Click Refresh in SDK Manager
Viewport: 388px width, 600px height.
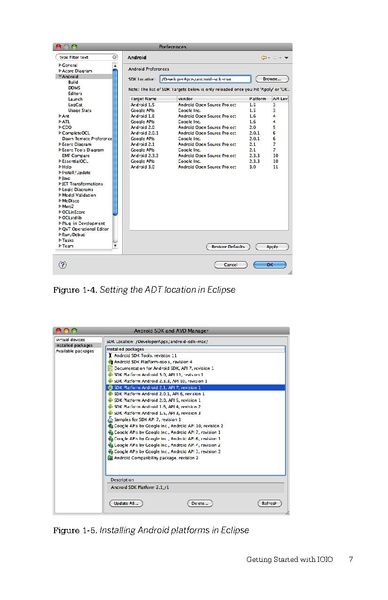269,504
